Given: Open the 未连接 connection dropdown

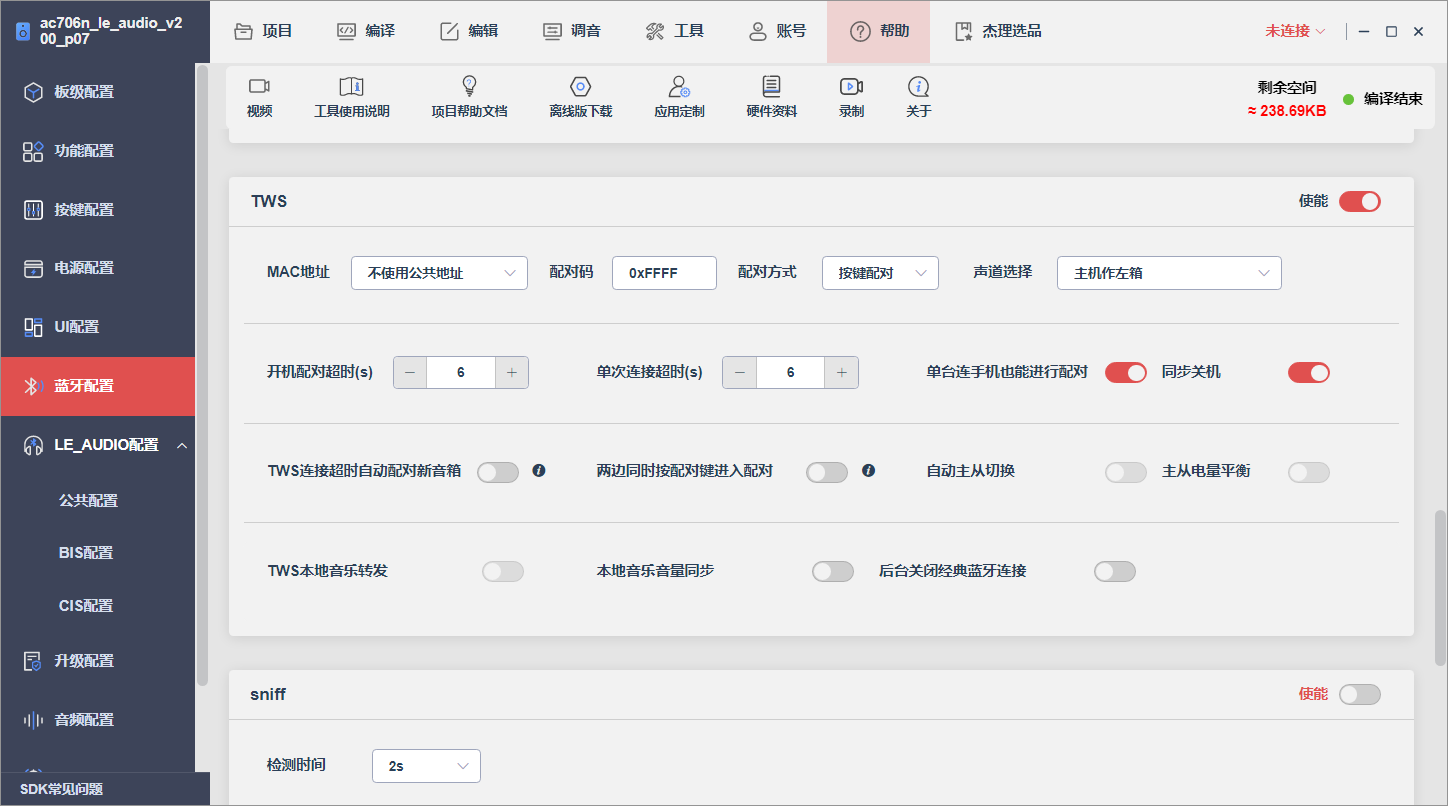Looking at the screenshot, I should (1295, 31).
